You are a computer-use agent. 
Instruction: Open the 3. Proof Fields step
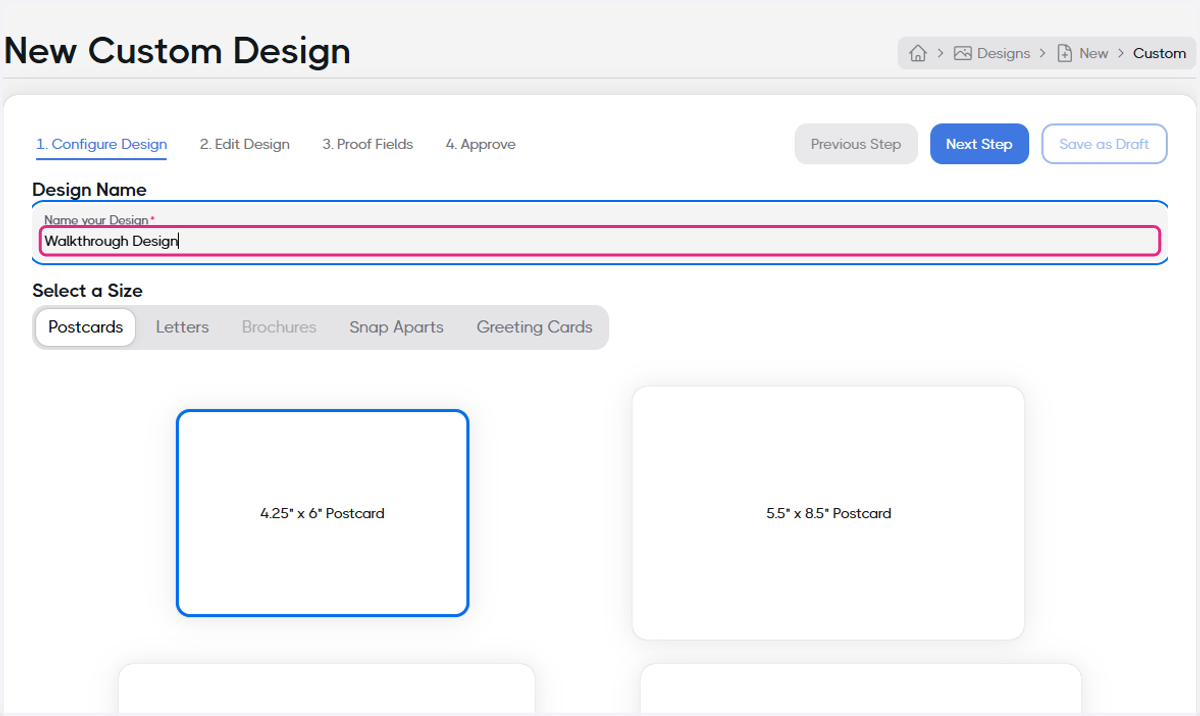[x=367, y=144]
